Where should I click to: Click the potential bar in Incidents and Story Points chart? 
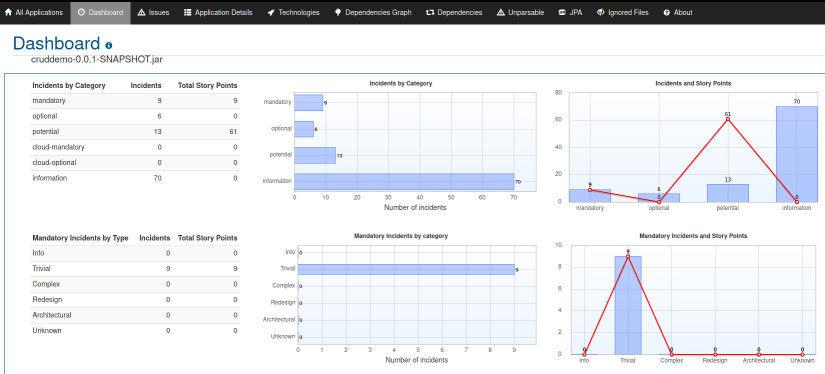click(x=728, y=193)
